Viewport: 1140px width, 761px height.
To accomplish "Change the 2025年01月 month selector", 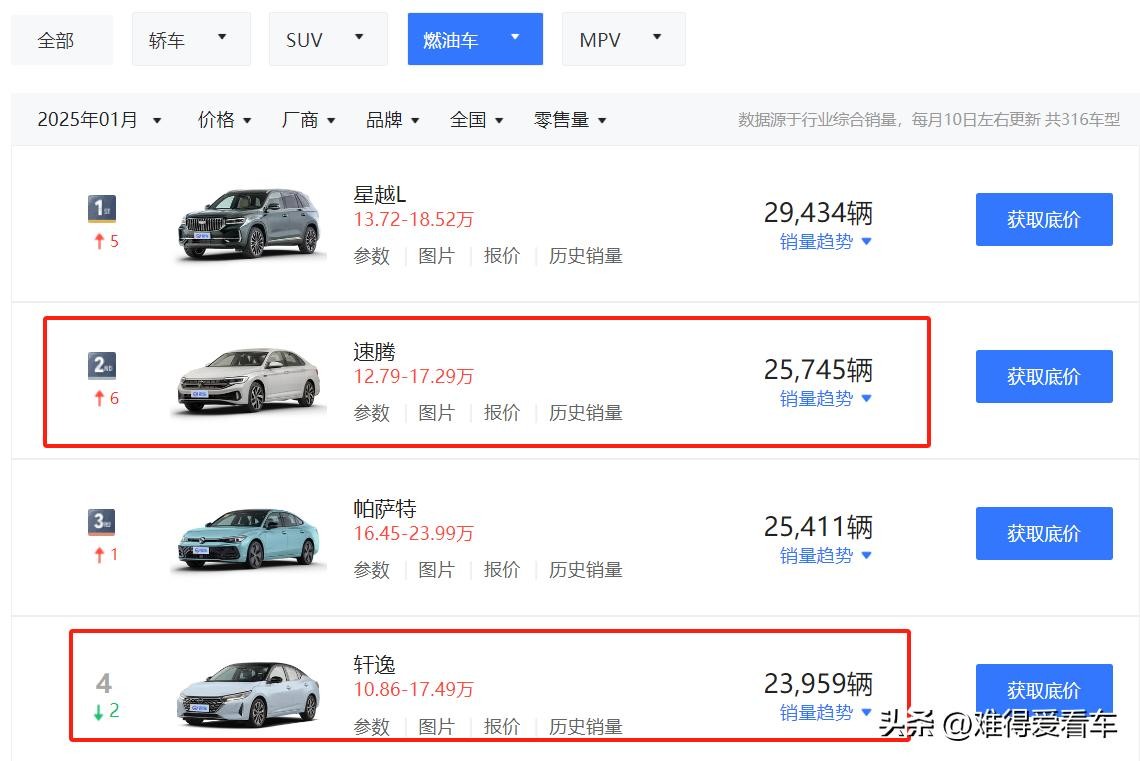I will tap(99, 120).
